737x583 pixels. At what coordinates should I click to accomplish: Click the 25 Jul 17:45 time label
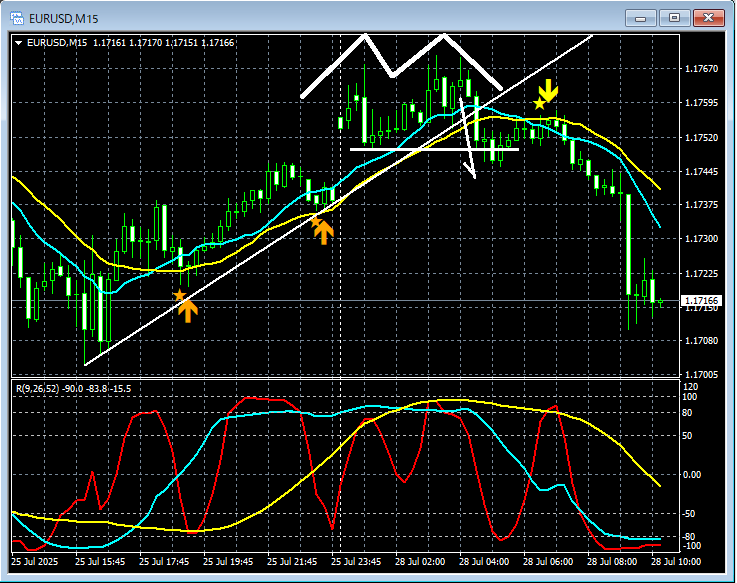click(164, 562)
